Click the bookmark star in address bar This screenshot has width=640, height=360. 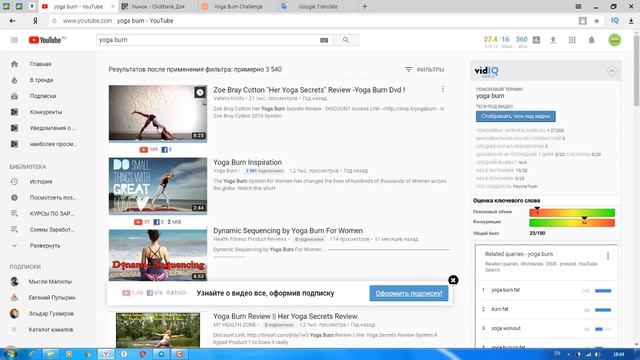coord(596,21)
